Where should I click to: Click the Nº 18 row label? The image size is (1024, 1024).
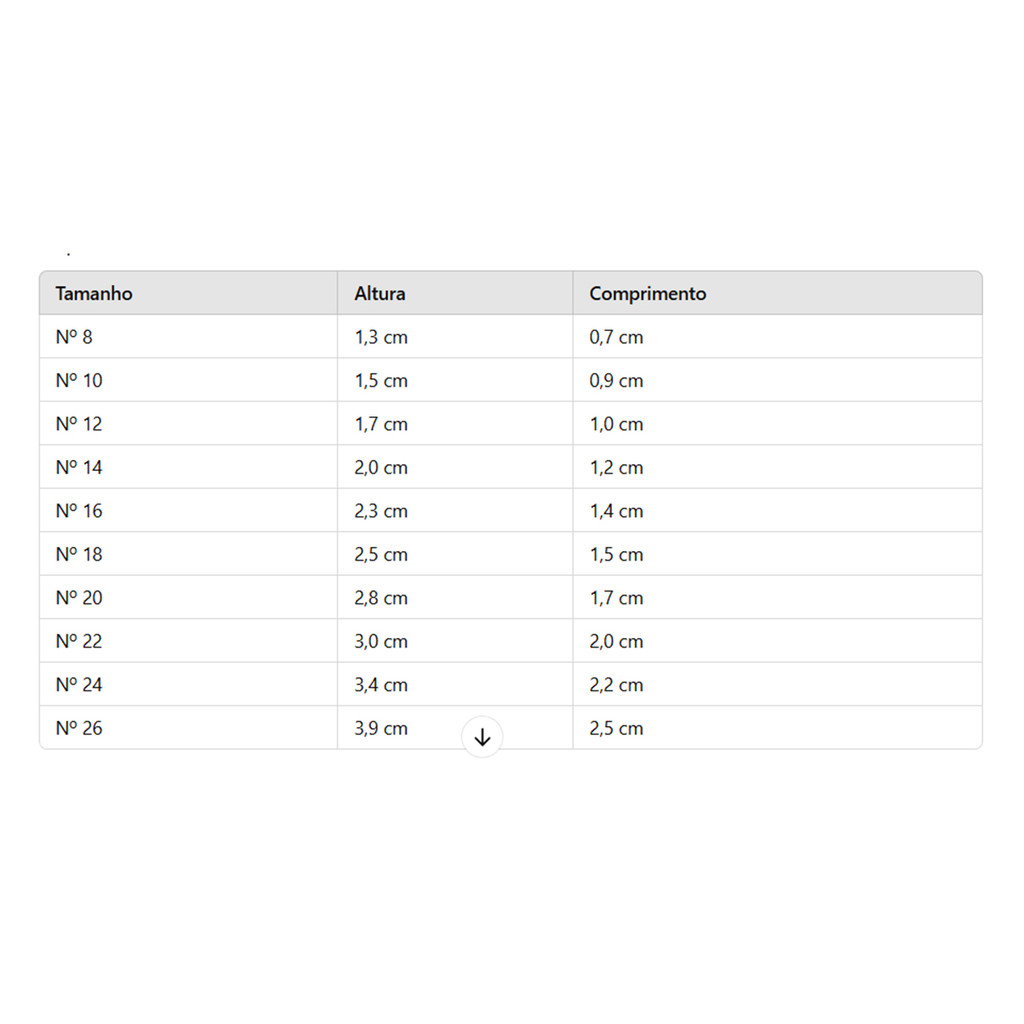click(x=79, y=555)
